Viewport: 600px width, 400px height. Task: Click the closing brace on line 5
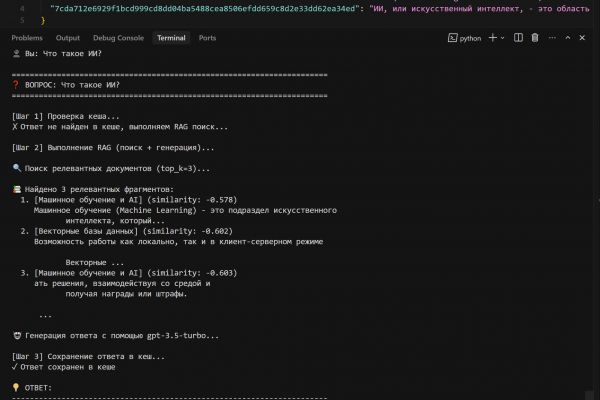[x=43, y=20]
